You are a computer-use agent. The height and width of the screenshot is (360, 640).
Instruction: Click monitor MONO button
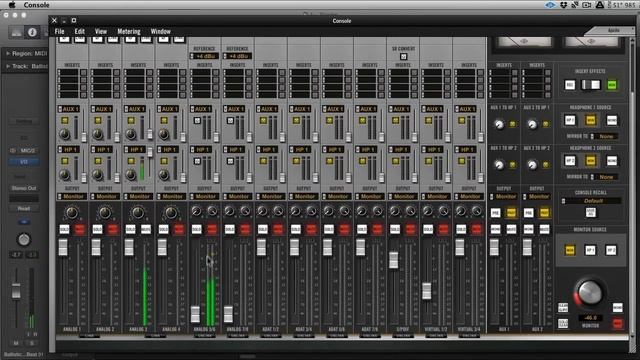point(618,307)
